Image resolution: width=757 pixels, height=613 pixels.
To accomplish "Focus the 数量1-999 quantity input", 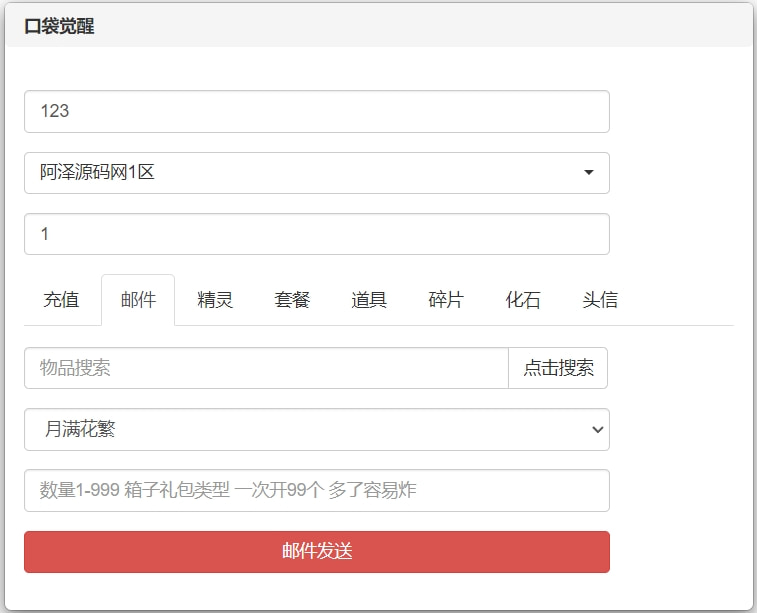I will point(316,490).
